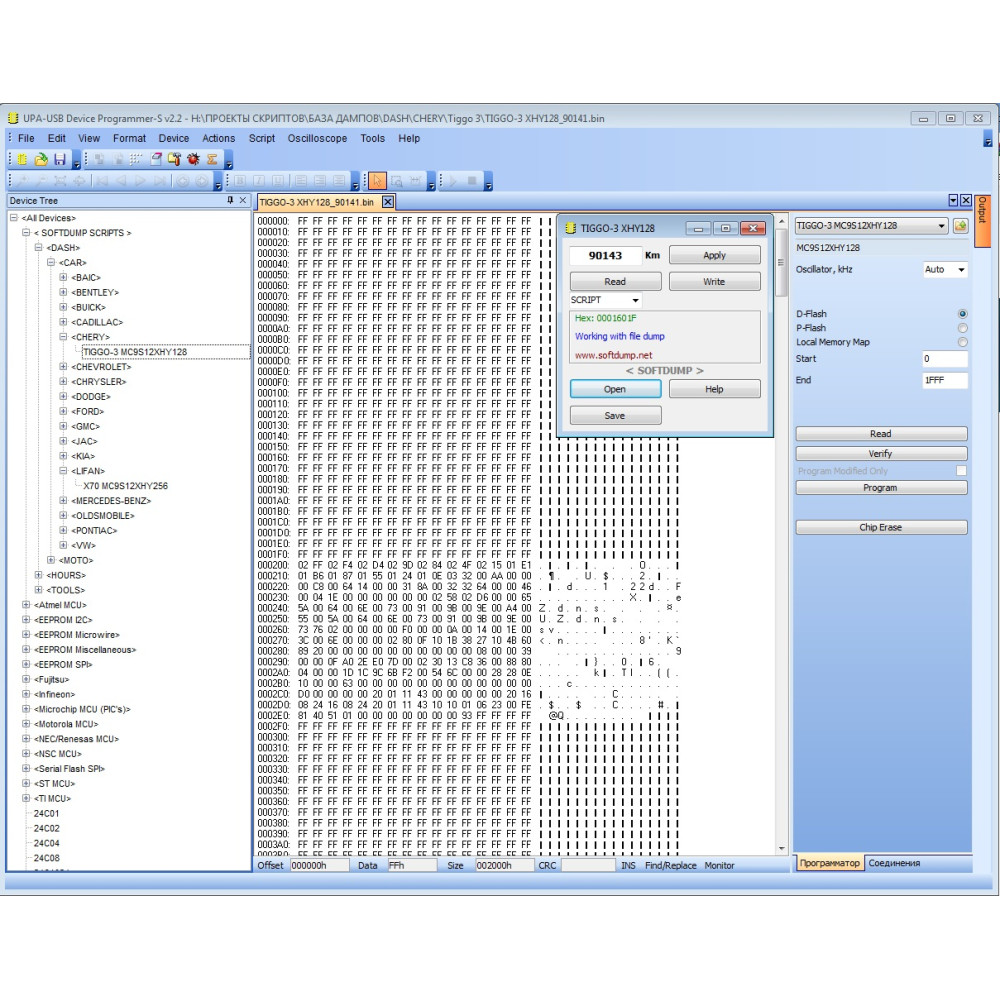The width and height of the screenshot is (1000, 1000).
Task: Expand the BENTLEY tree node
Action: (63, 292)
